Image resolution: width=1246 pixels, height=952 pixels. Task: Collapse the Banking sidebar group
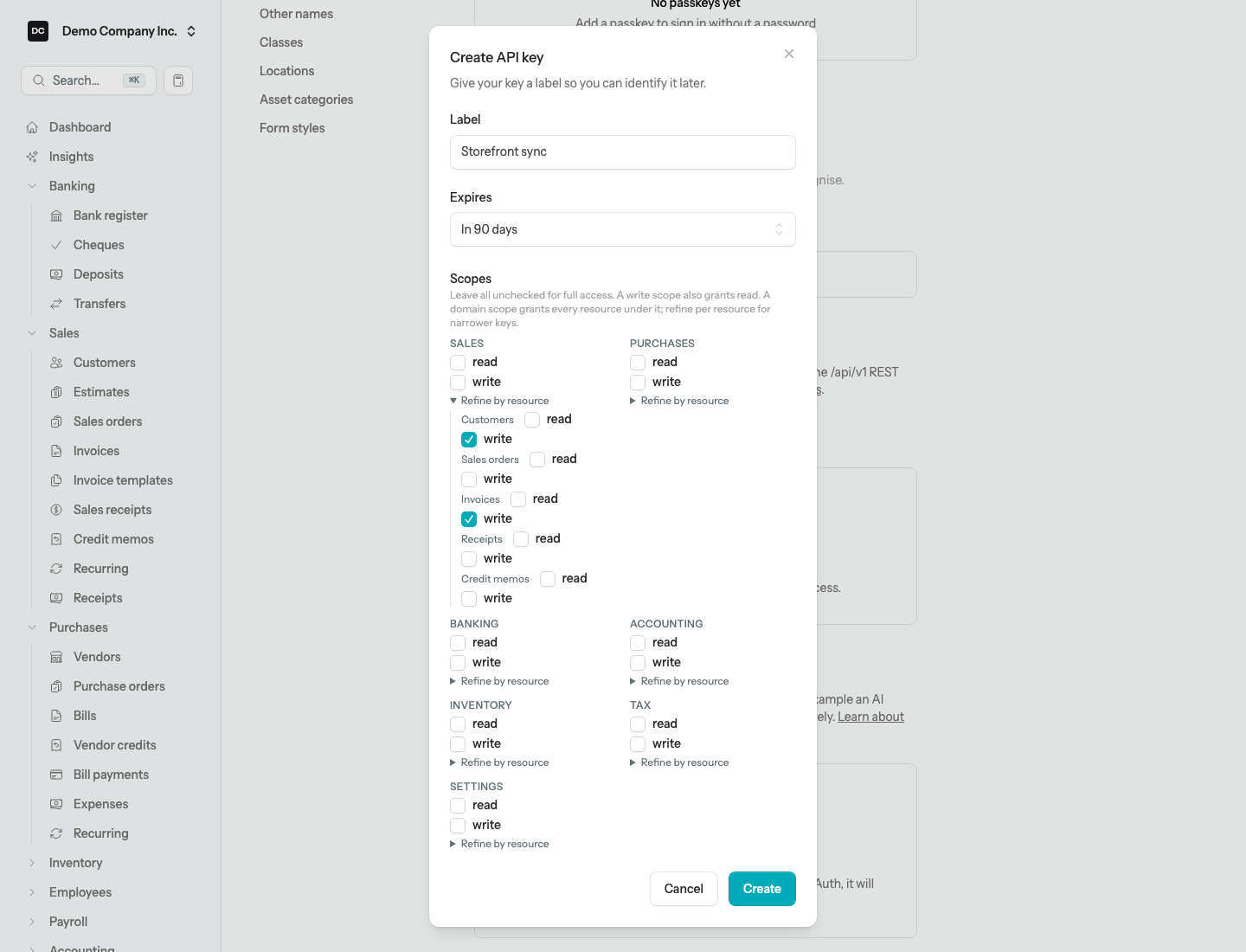pos(72,186)
